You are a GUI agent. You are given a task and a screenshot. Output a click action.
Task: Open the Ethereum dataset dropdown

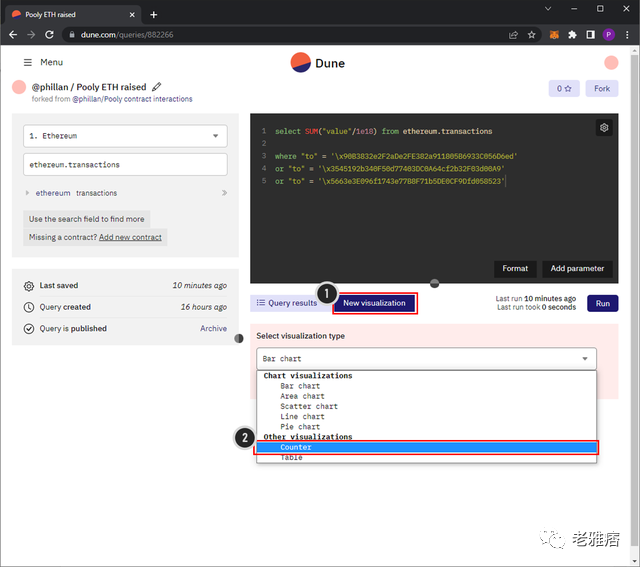[125, 136]
